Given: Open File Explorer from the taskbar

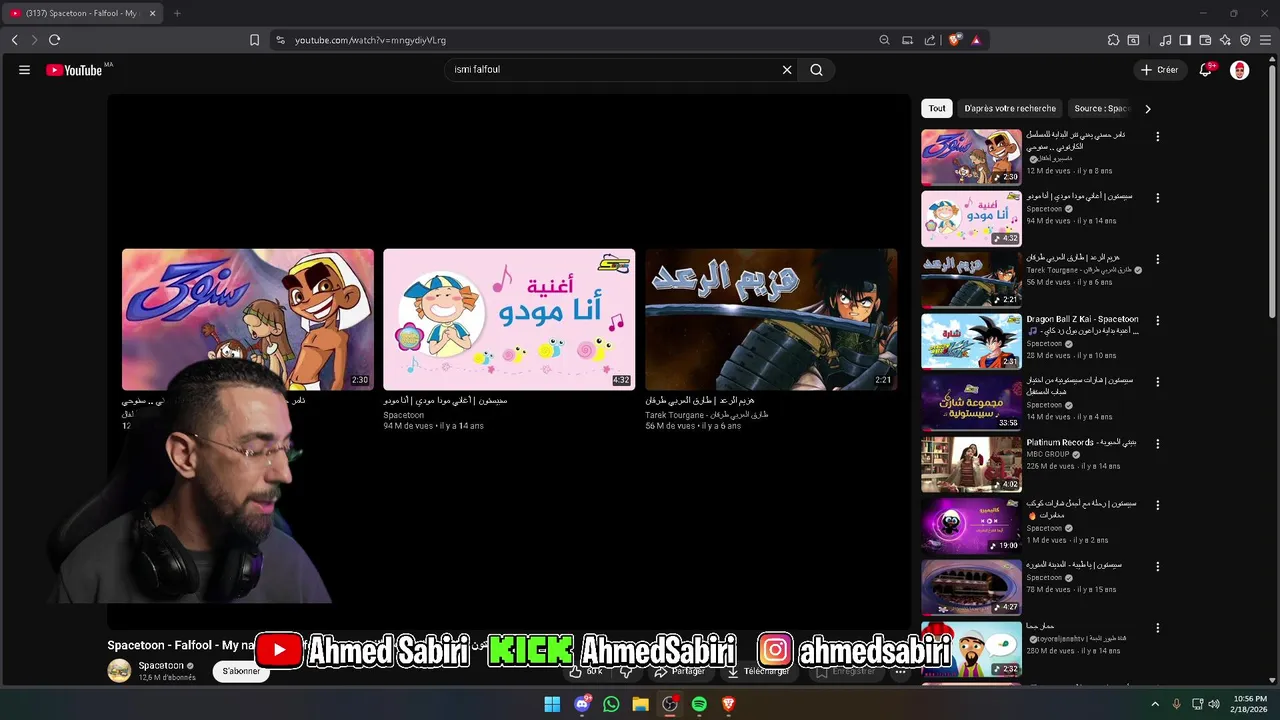Looking at the screenshot, I should click(641, 704).
